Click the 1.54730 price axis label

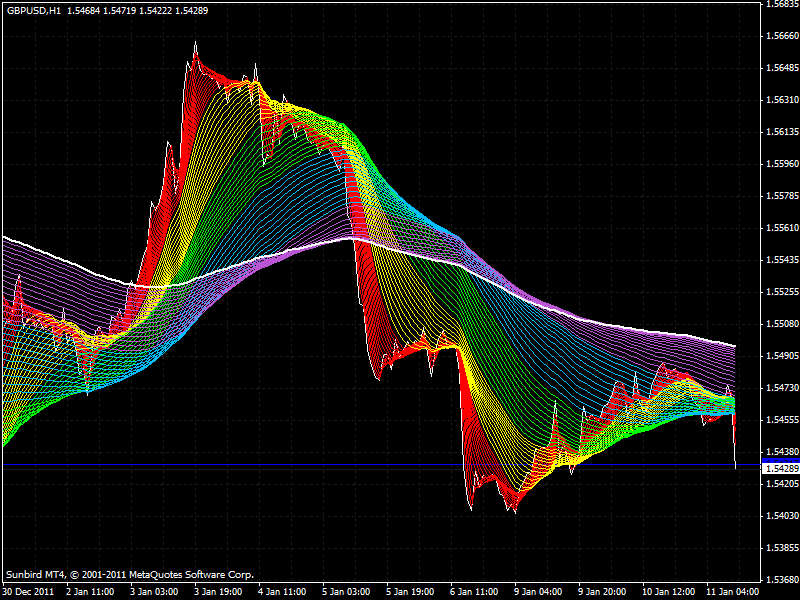click(x=780, y=388)
